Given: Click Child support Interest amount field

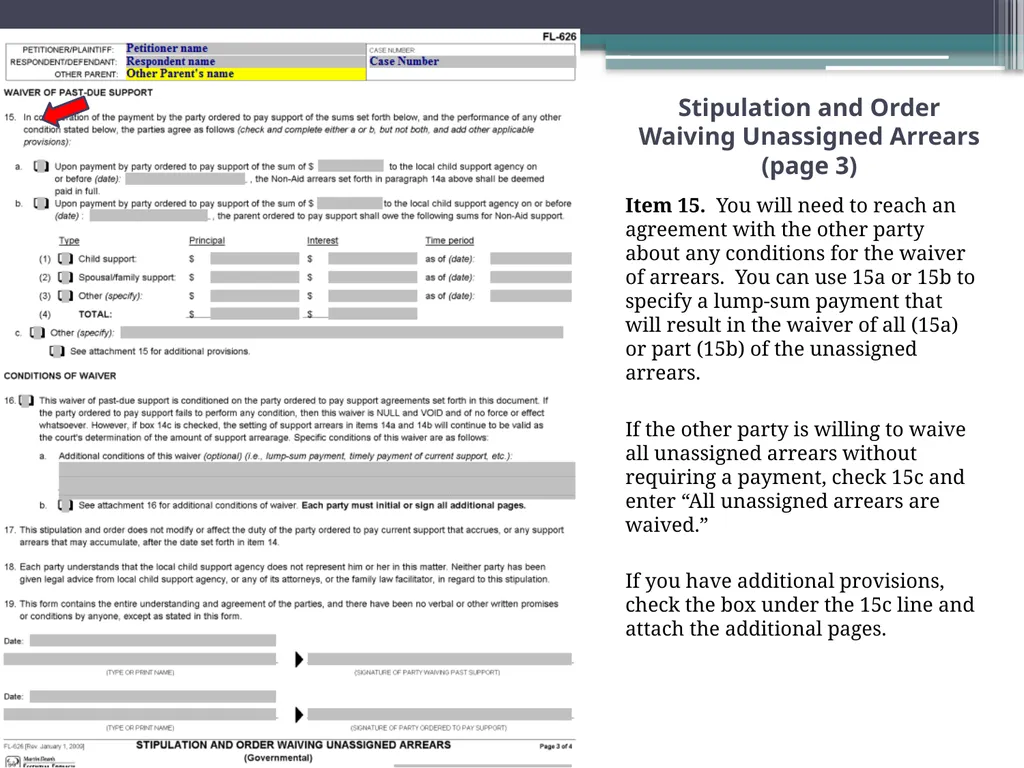Looking at the screenshot, I should pos(372,259).
